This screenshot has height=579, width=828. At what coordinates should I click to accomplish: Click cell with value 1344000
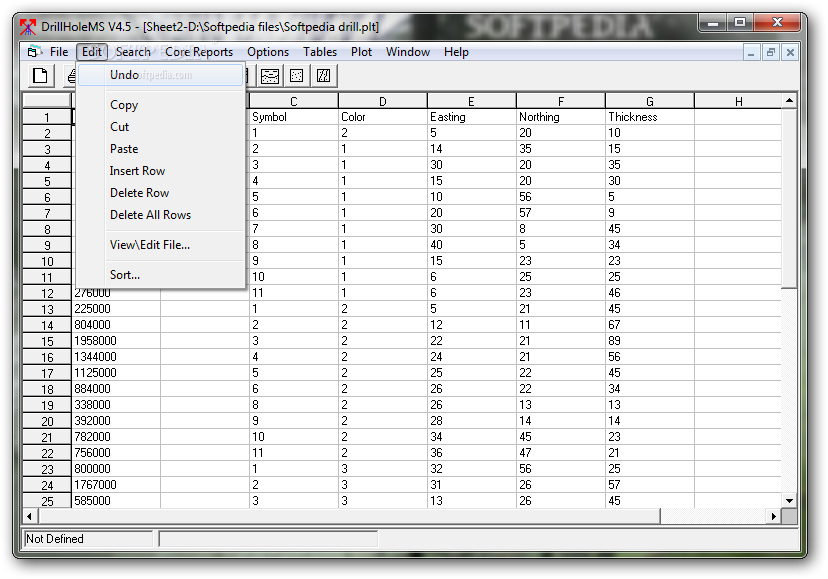click(x=116, y=357)
